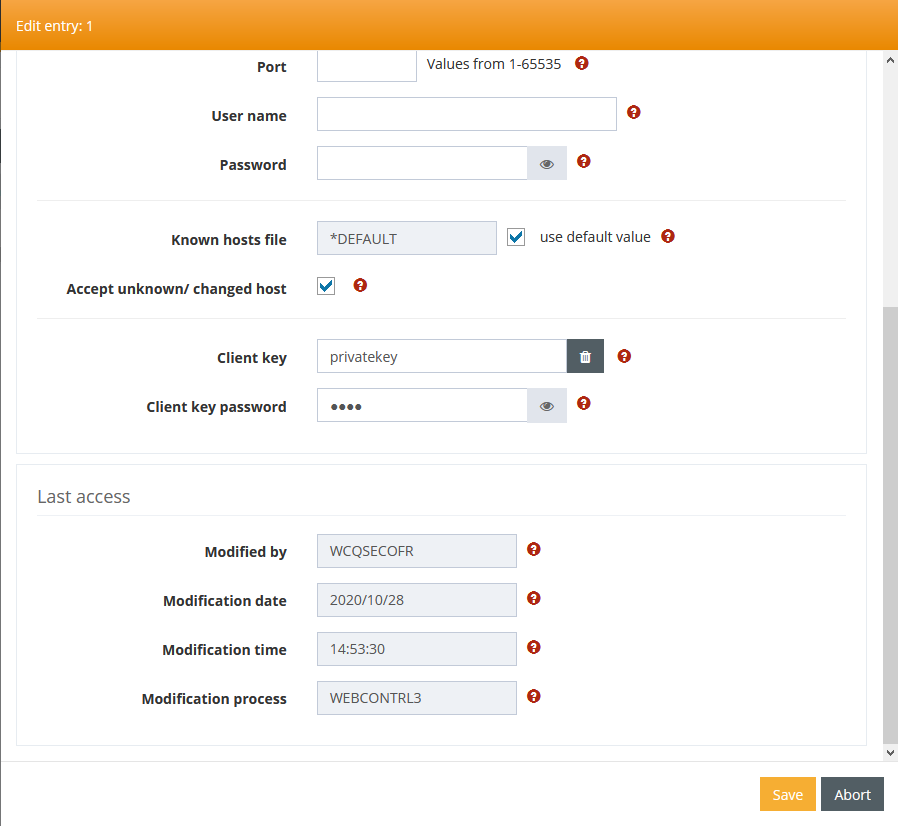This screenshot has width=898, height=826.
Task: Abort editing the entry
Action: click(x=852, y=794)
